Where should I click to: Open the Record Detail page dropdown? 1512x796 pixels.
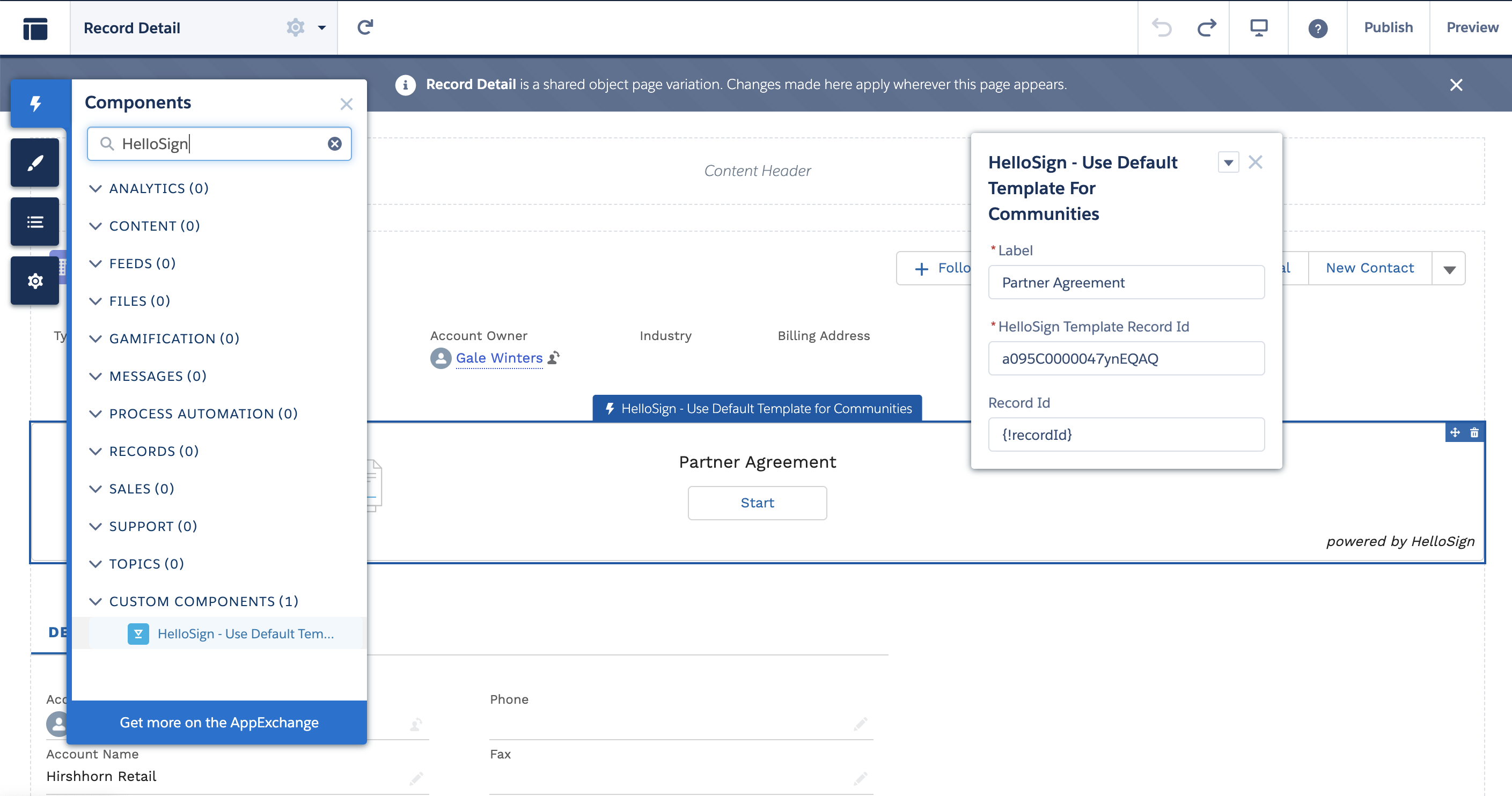tap(321, 27)
